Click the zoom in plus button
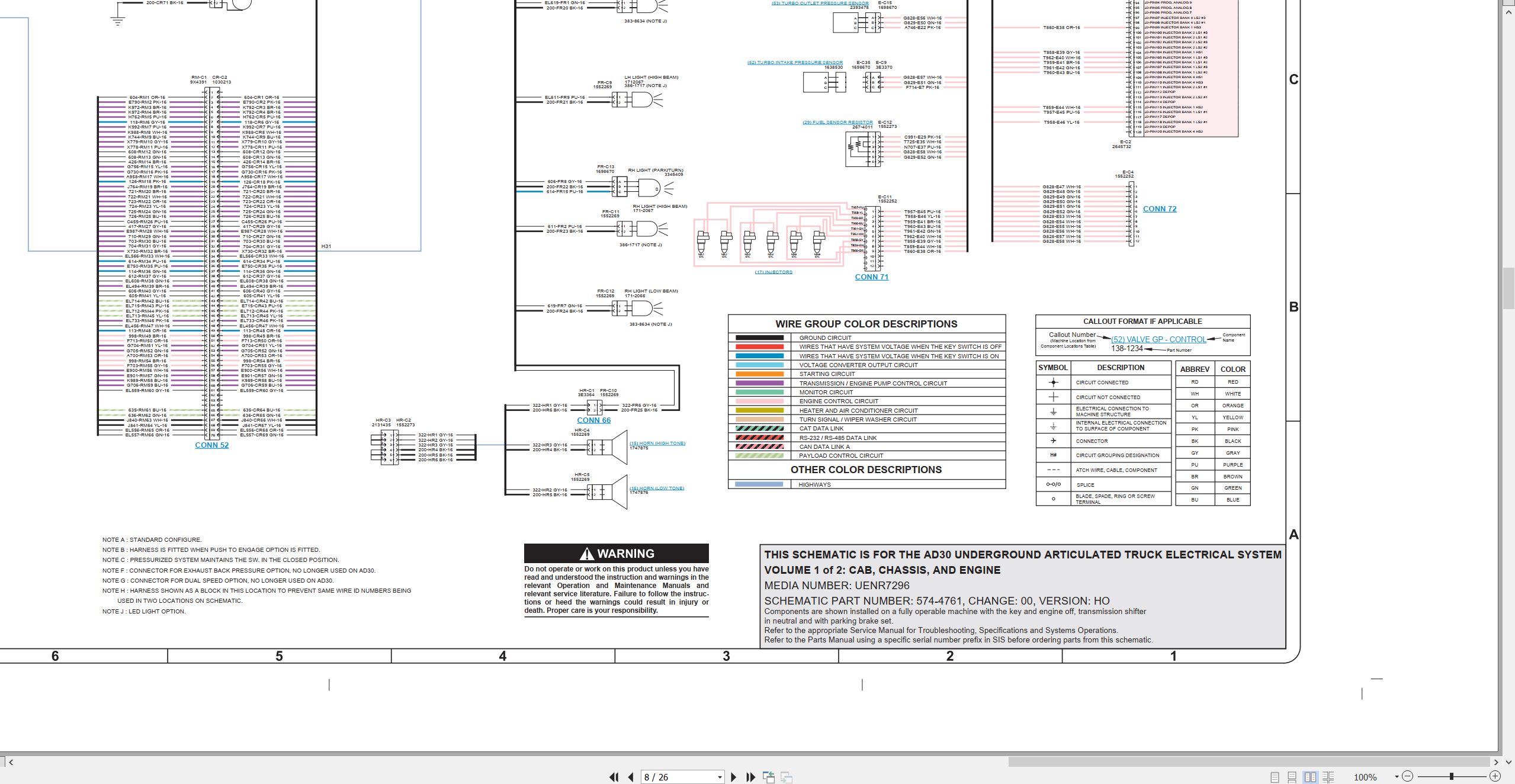This screenshot has height=784, width=1515. coord(1495,776)
